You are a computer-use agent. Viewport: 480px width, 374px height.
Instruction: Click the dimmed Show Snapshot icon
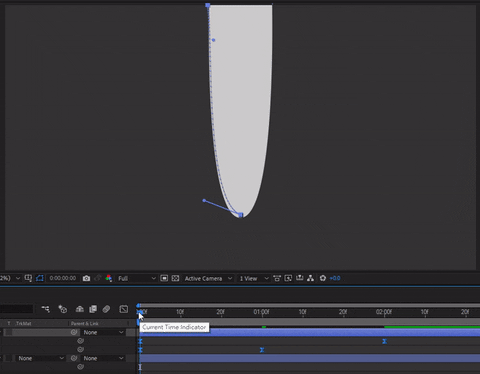coord(98,278)
